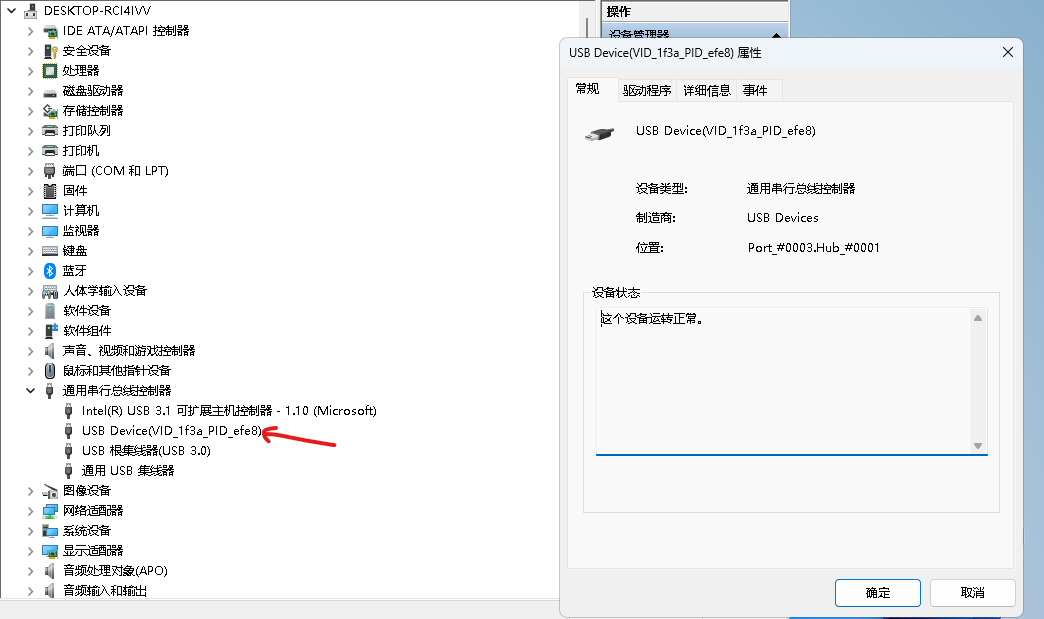Expand the 端口 (COM 和 LPT) category
Image resolution: width=1044 pixels, height=619 pixels.
tap(30, 171)
